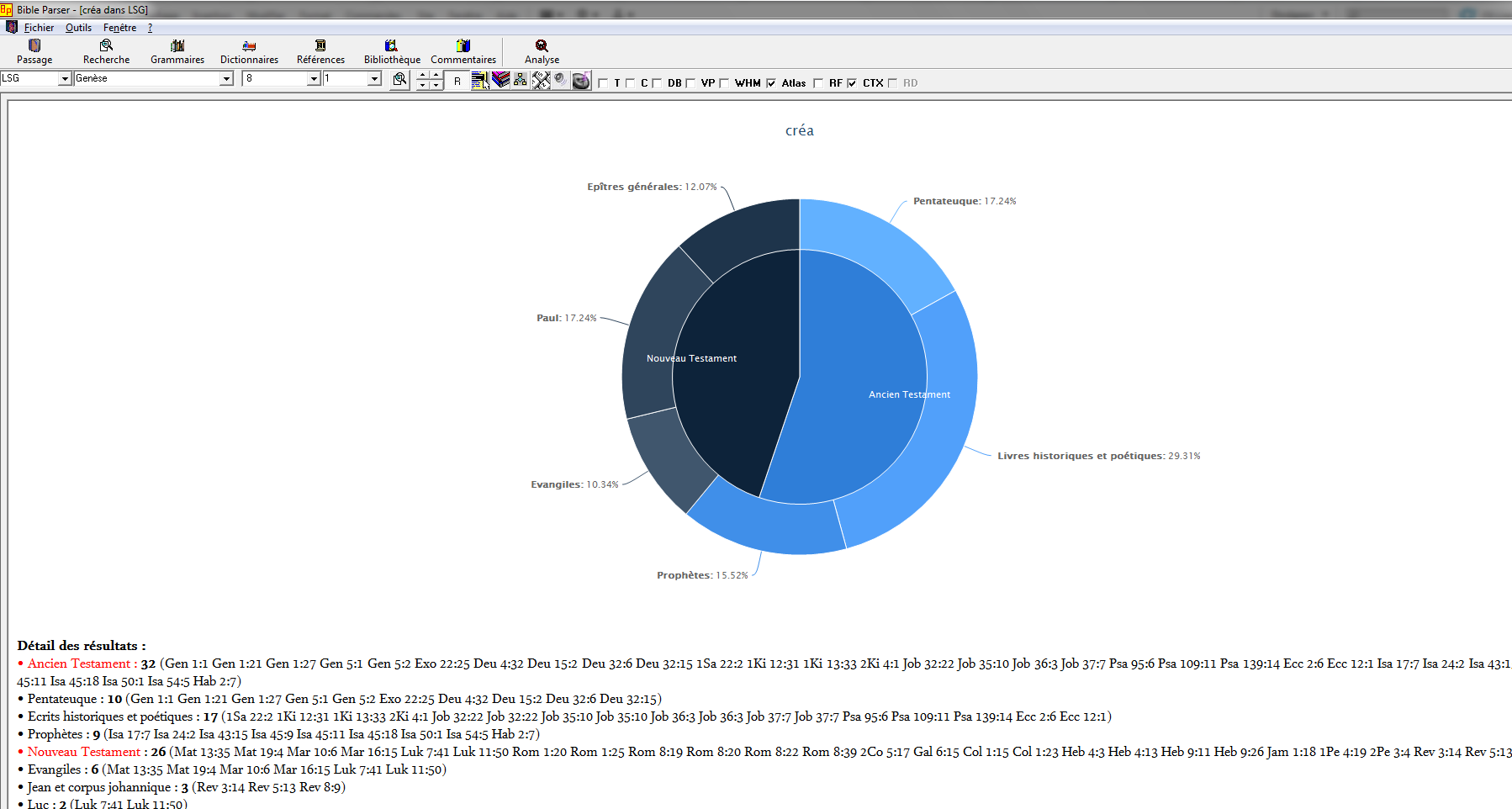1512x809 pixels.
Task: Click 'Ecc 12:1' in Ecrits historiques row
Action: pyautogui.click(x=1083, y=716)
